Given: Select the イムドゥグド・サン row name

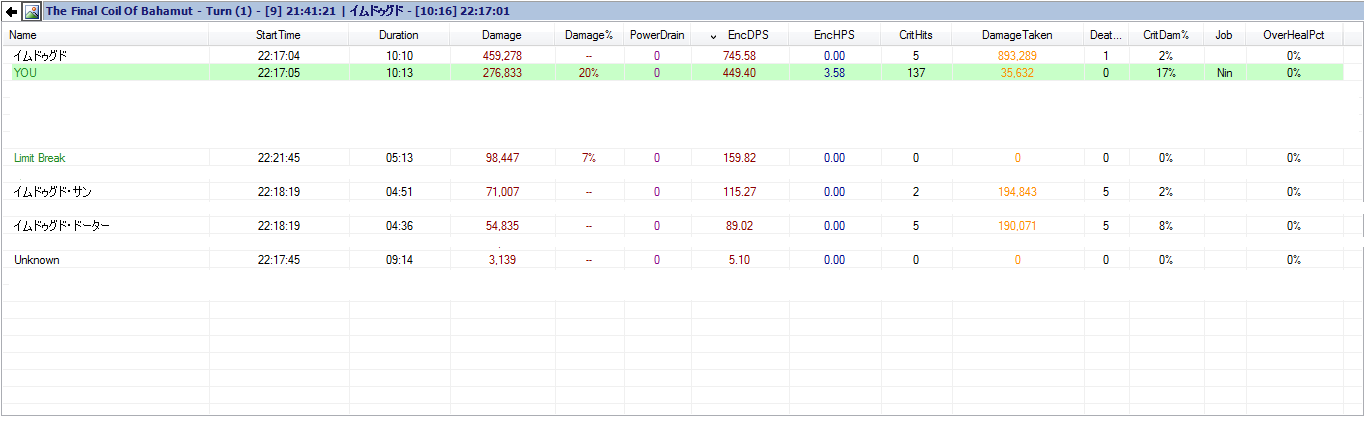Looking at the screenshot, I should 53,192.
